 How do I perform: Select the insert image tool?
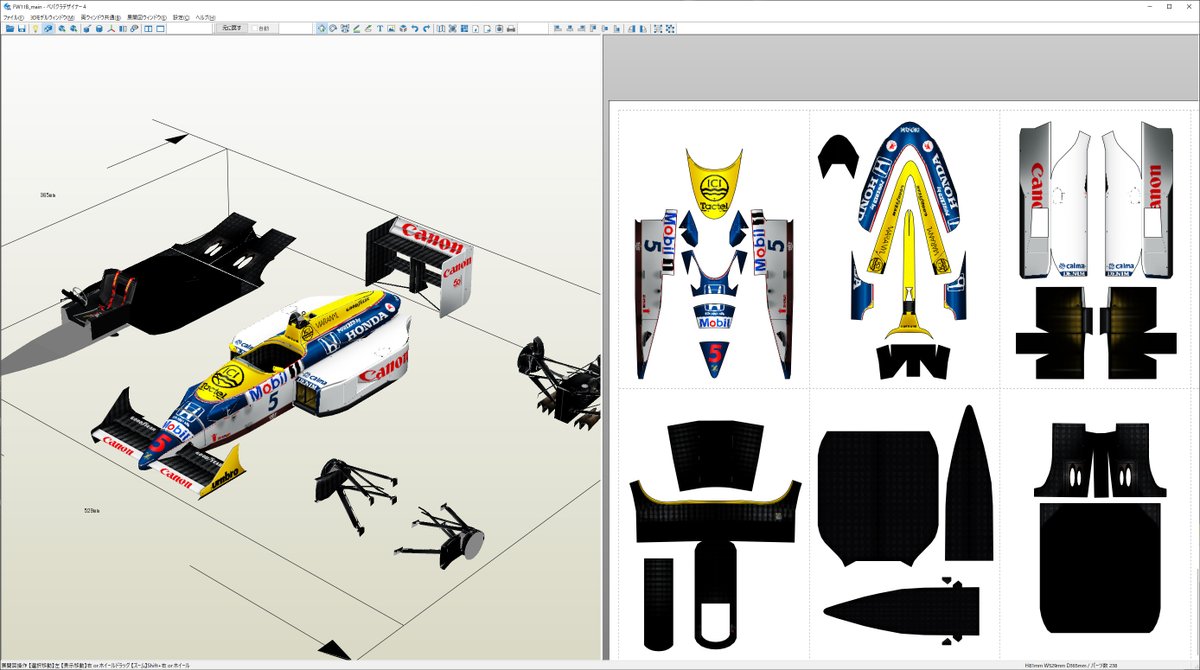(391, 29)
